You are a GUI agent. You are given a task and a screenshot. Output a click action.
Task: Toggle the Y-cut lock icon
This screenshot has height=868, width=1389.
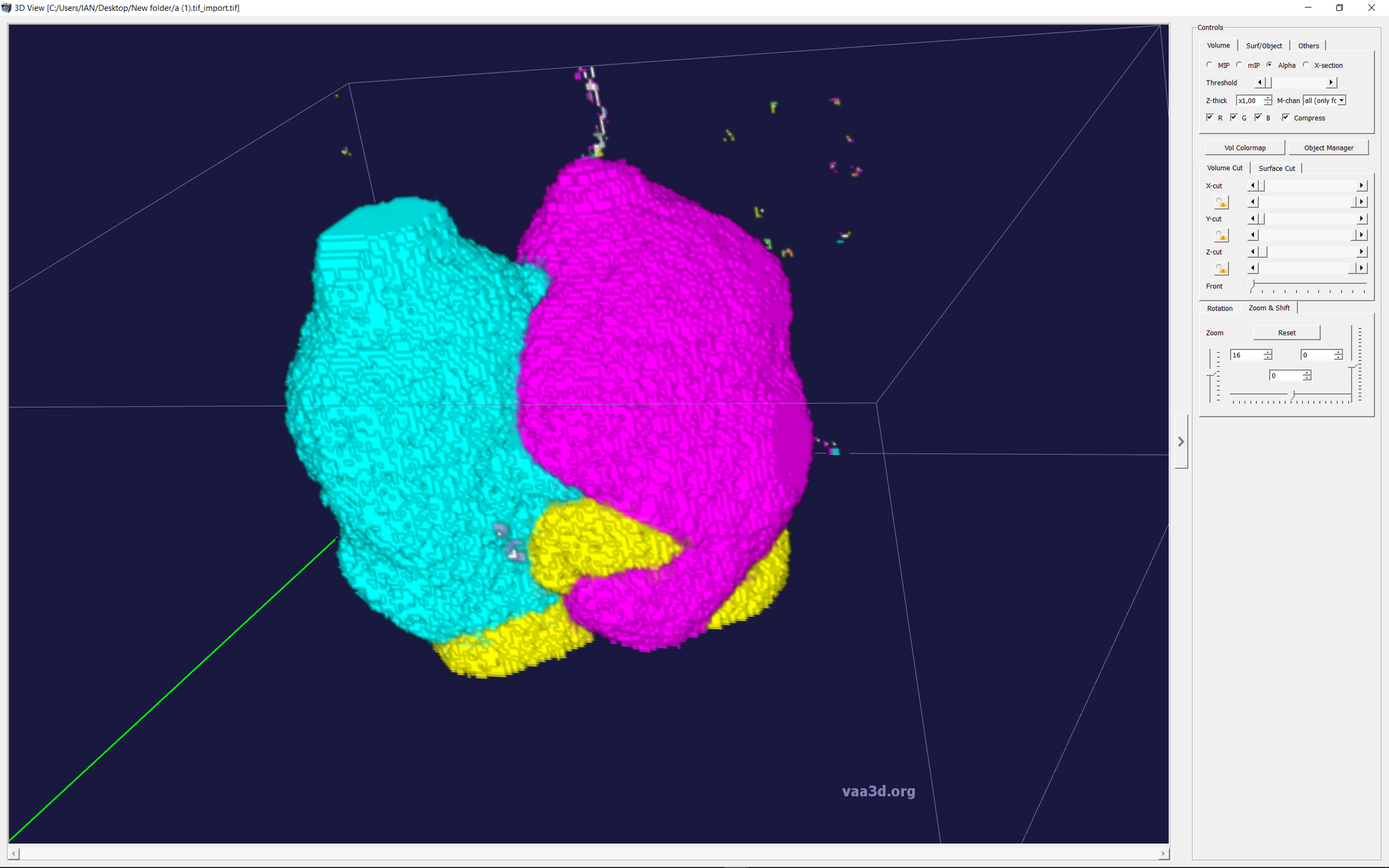1221,235
